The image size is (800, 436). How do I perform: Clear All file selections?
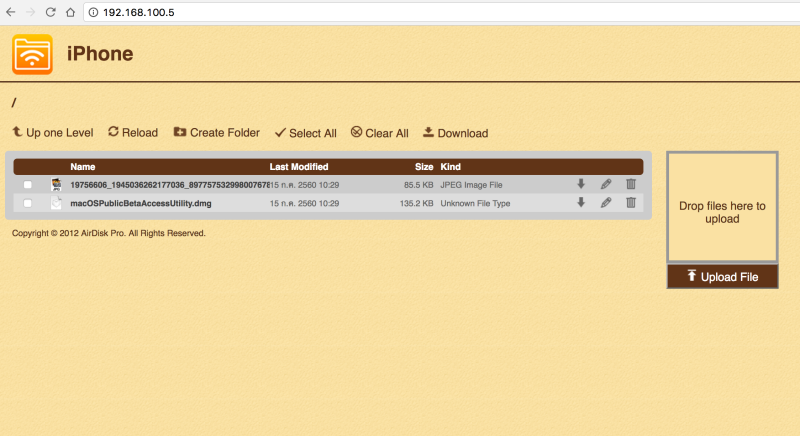(380, 133)
